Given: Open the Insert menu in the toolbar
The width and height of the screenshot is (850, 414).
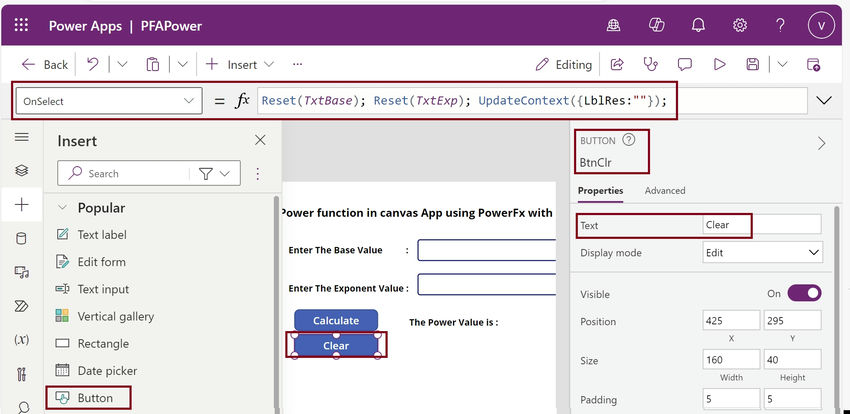Looking at the screenshot, I should 240,64.
